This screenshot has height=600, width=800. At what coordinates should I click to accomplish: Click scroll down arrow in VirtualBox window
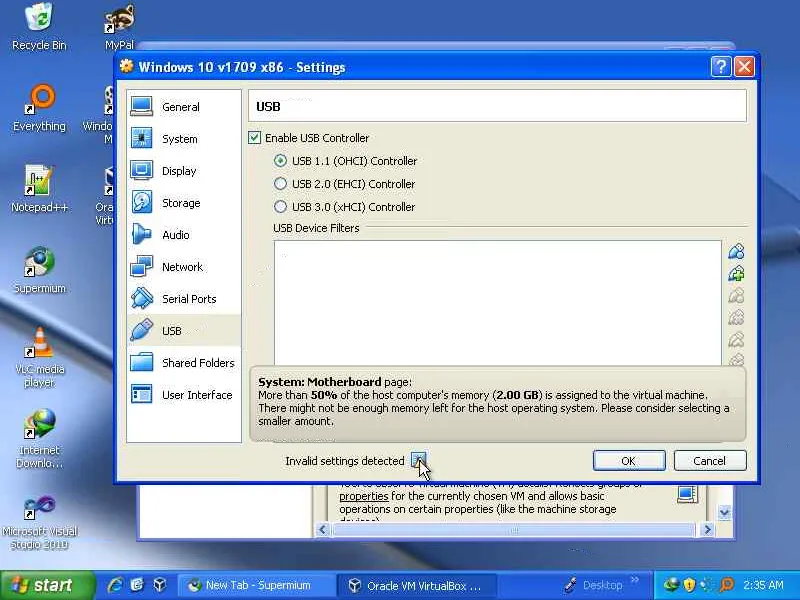pyautogui.click(x=724, y=512)
